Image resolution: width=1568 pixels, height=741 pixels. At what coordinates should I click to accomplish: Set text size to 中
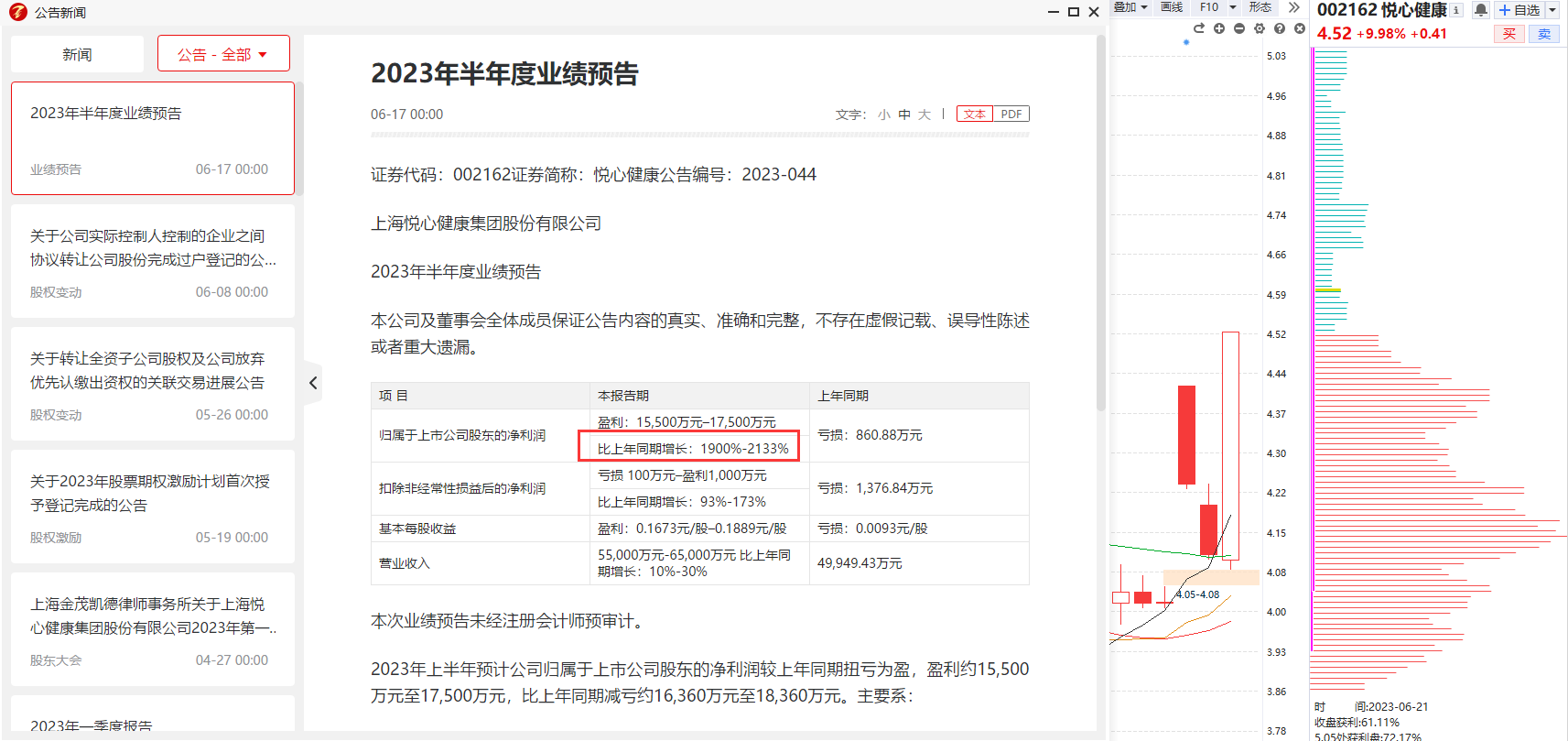click(904, 114)
